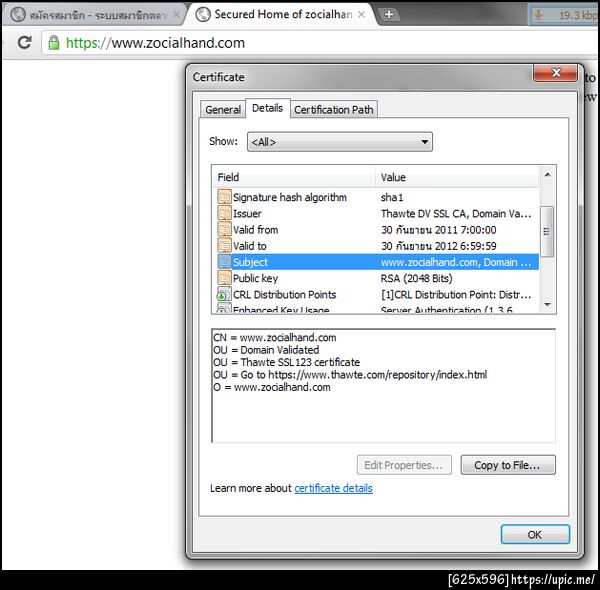600x590 pixels.
Task: Click the thawte.com repository OU line
Action: pyautogui.click(x=350, y=375)
